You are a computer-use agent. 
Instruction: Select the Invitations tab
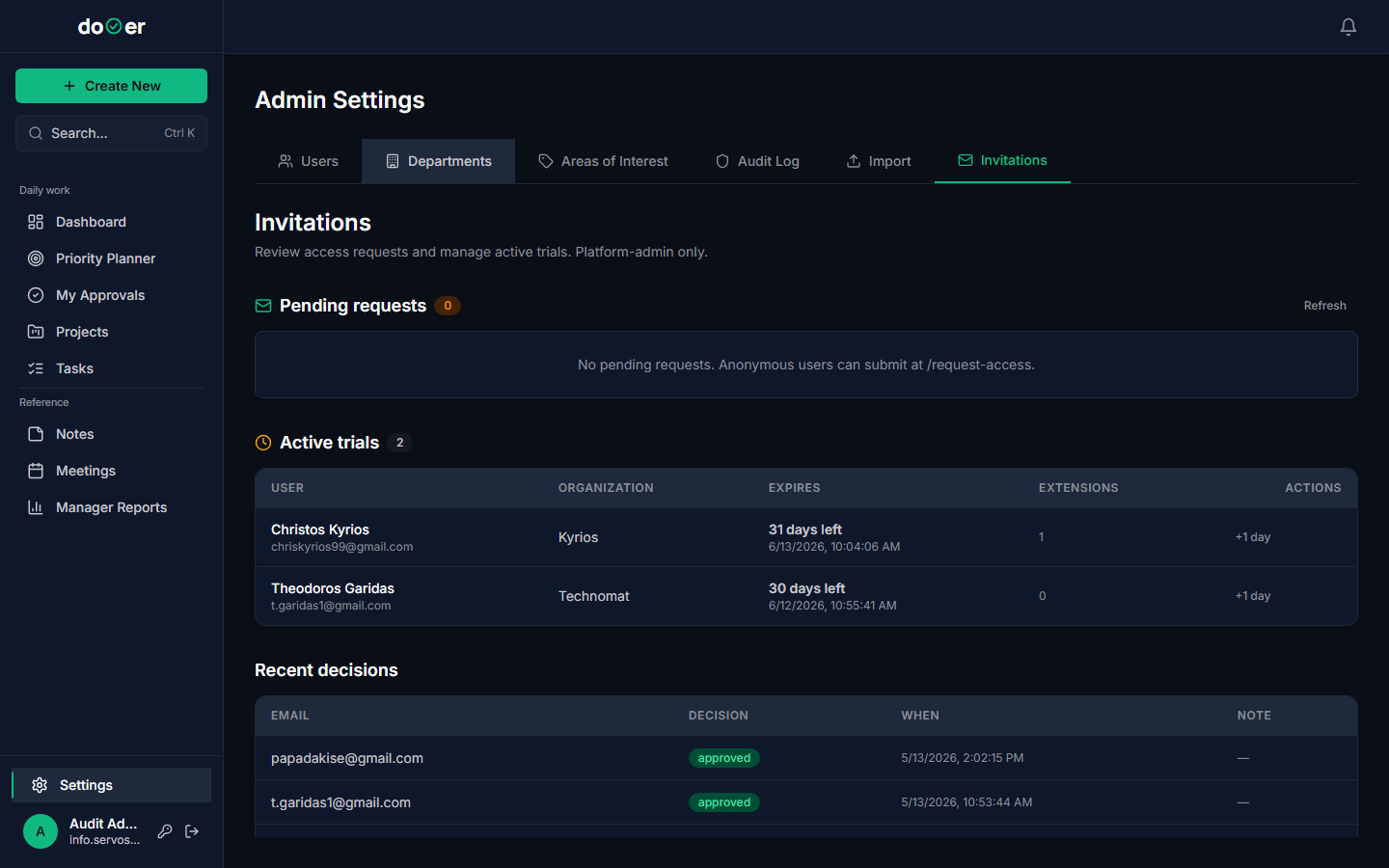(1002, 160)
